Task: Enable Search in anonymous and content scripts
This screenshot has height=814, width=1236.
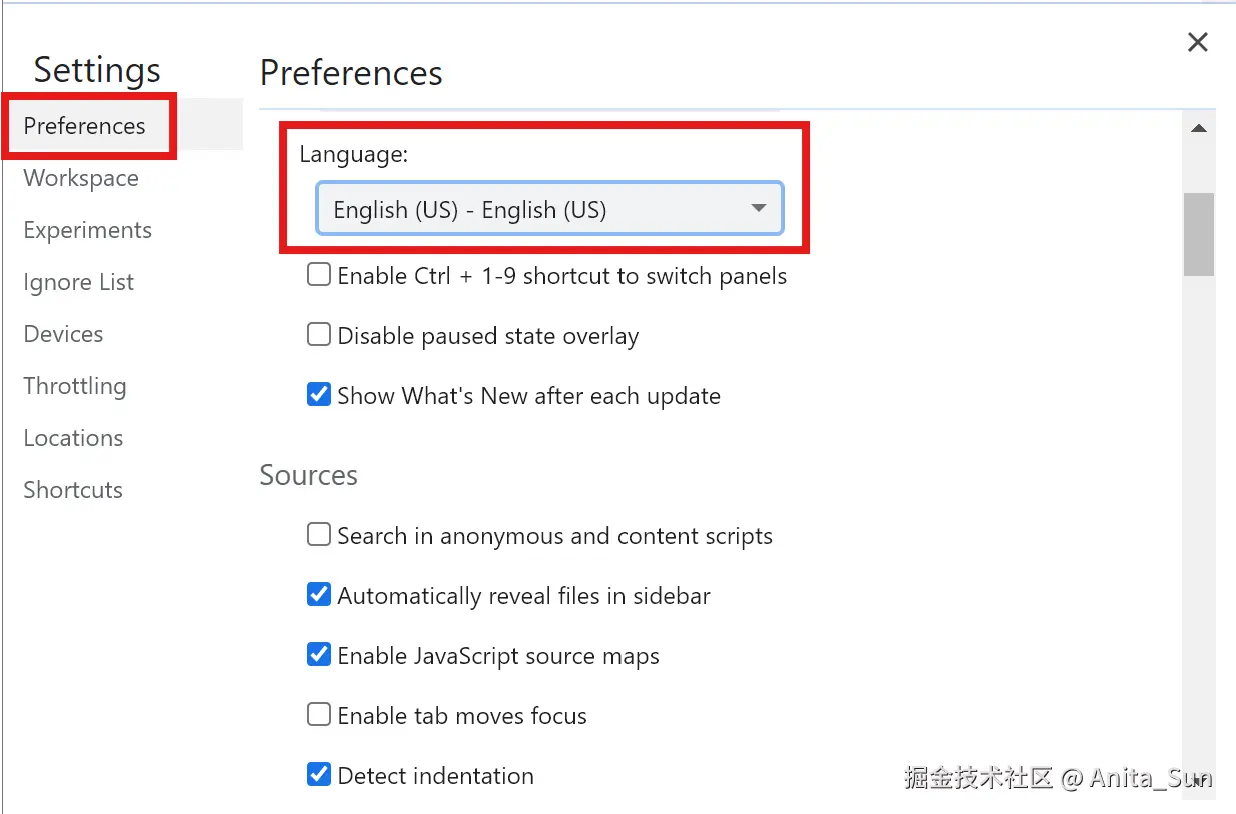Action: 319,535
